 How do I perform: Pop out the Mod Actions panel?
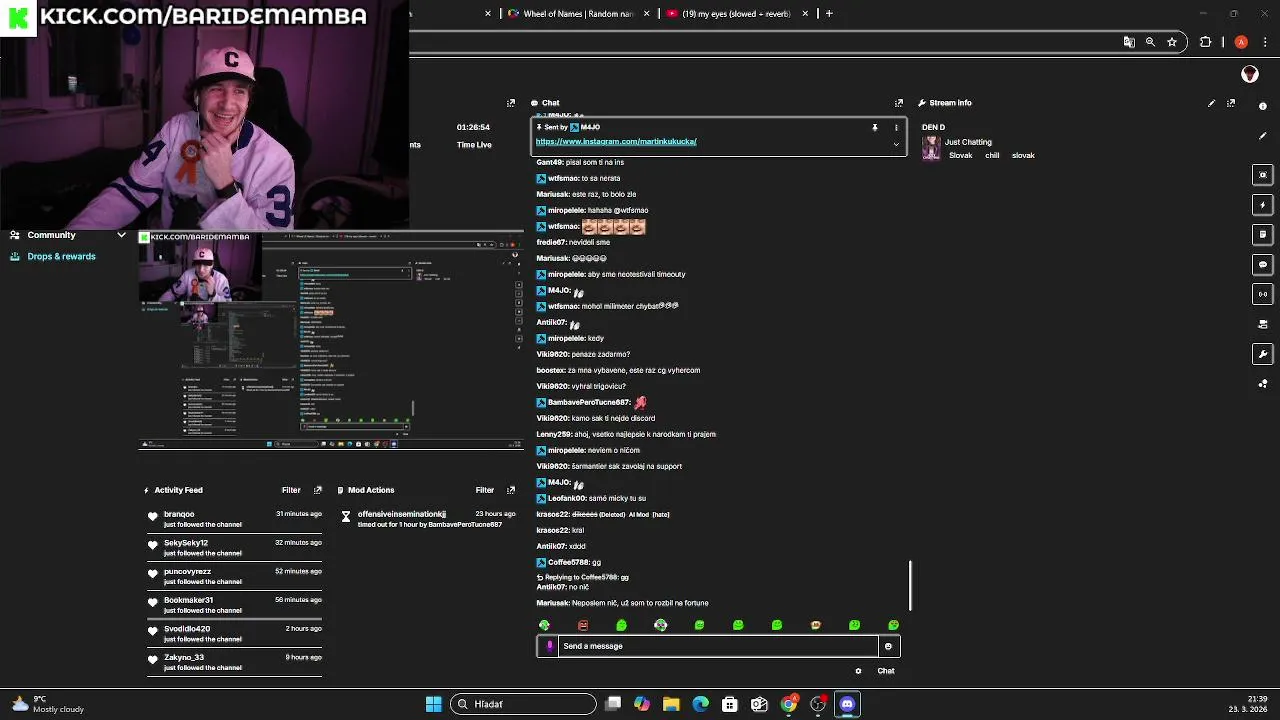(x=511, y=490)
